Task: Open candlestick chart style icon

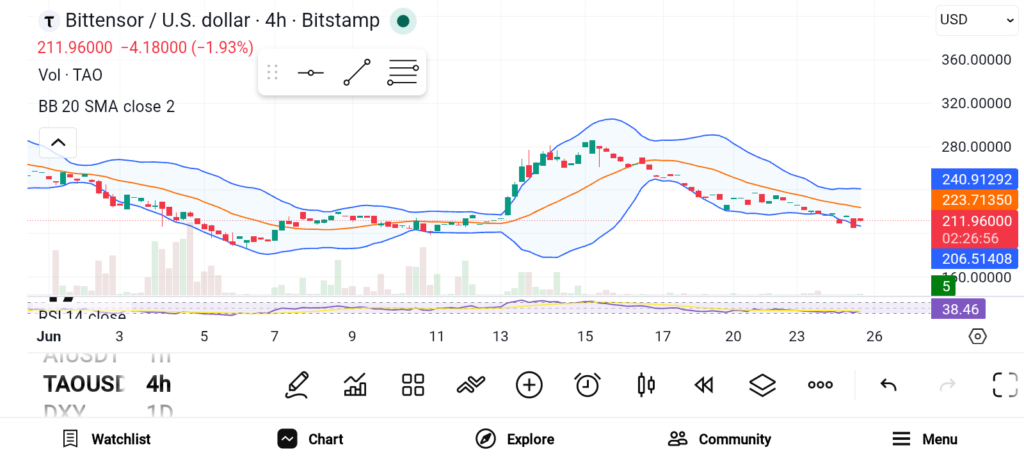Action: [645, 385]
